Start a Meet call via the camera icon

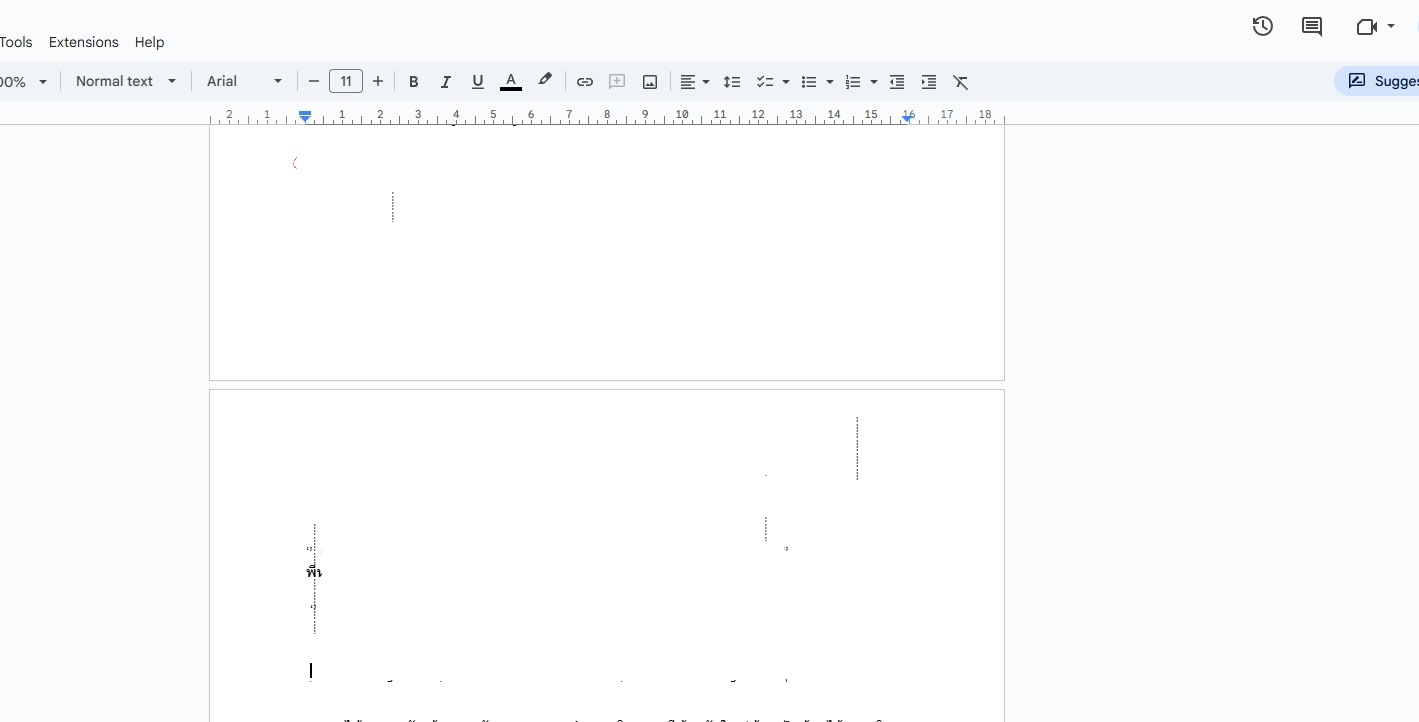[1366, 27]
